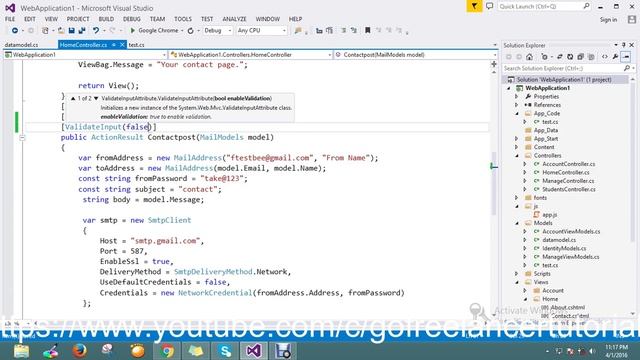Switch to the test.cs tab

point(136,45)
